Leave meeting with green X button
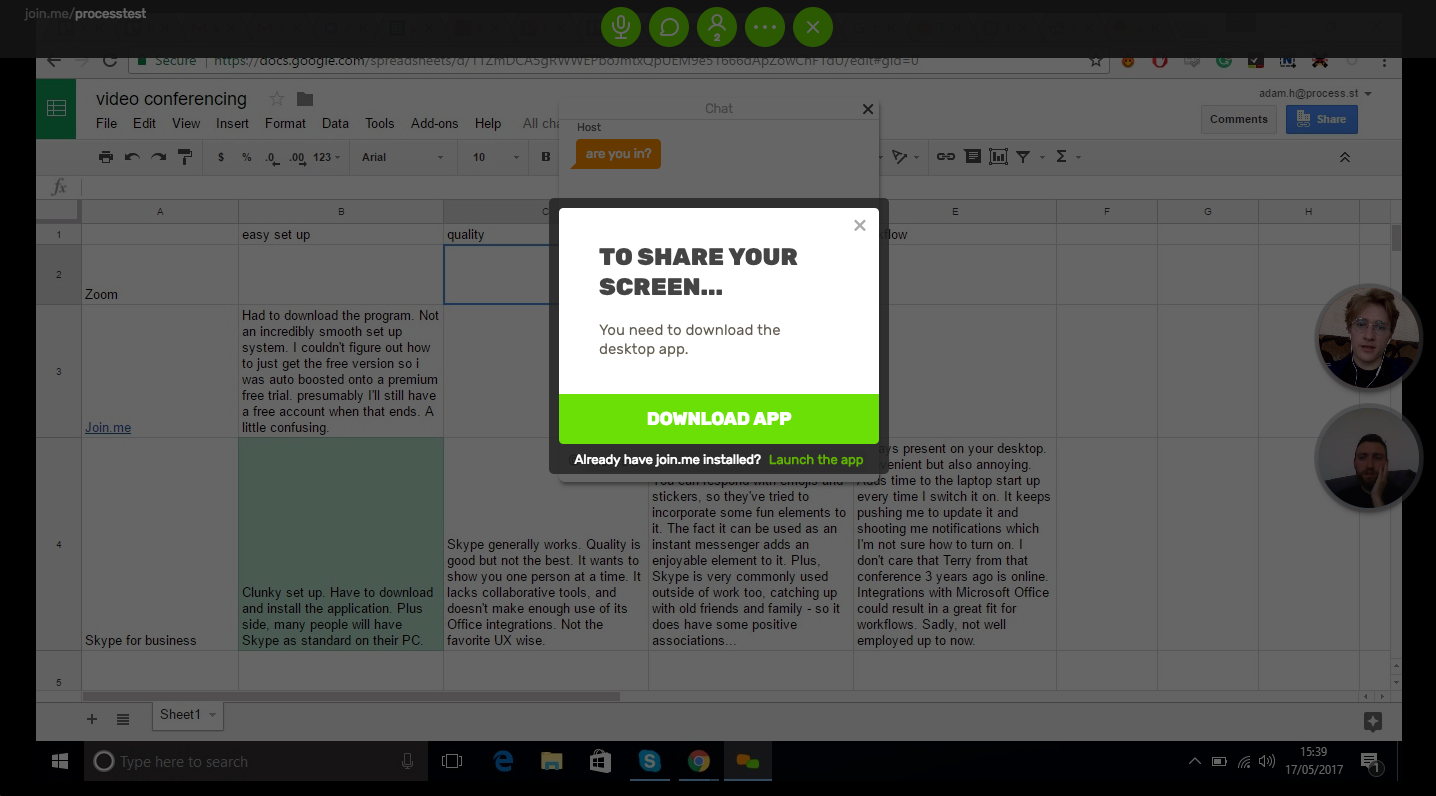 pos(813,27)
